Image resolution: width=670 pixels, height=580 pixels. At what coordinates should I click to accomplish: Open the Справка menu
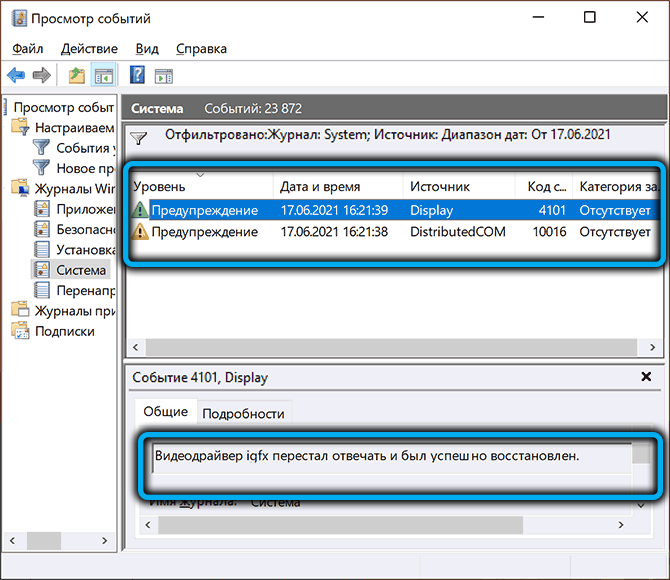pyautogui.click(x=201, y=48)
